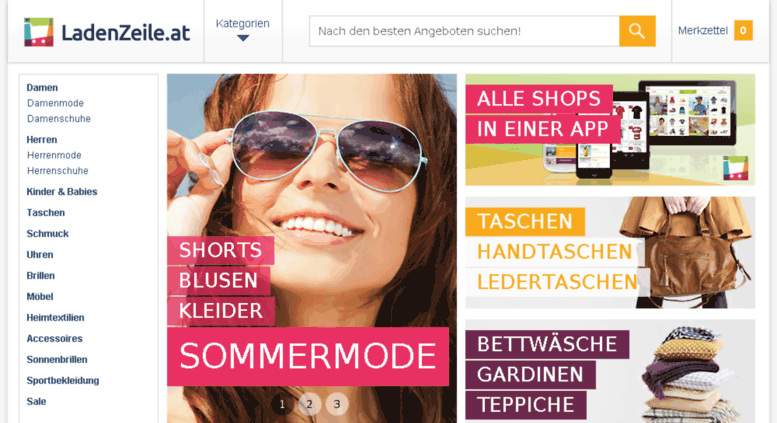Viewport: 777px width, 423px height.
Task: Select the Kleider label on the banner
Action: pos(221,311)
